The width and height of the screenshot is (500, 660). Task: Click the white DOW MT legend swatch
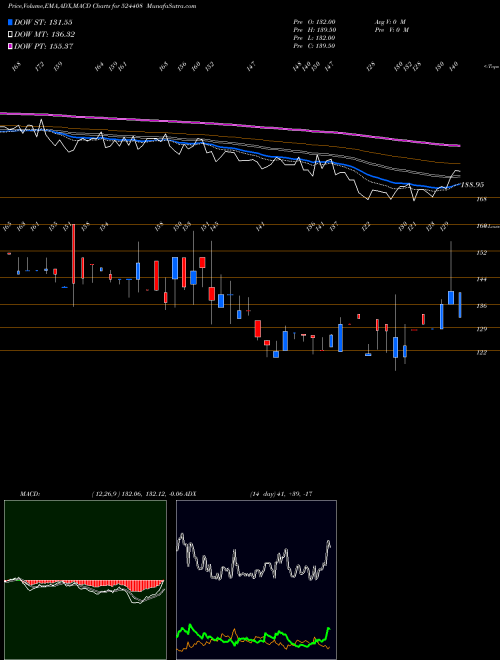point(10,34)
